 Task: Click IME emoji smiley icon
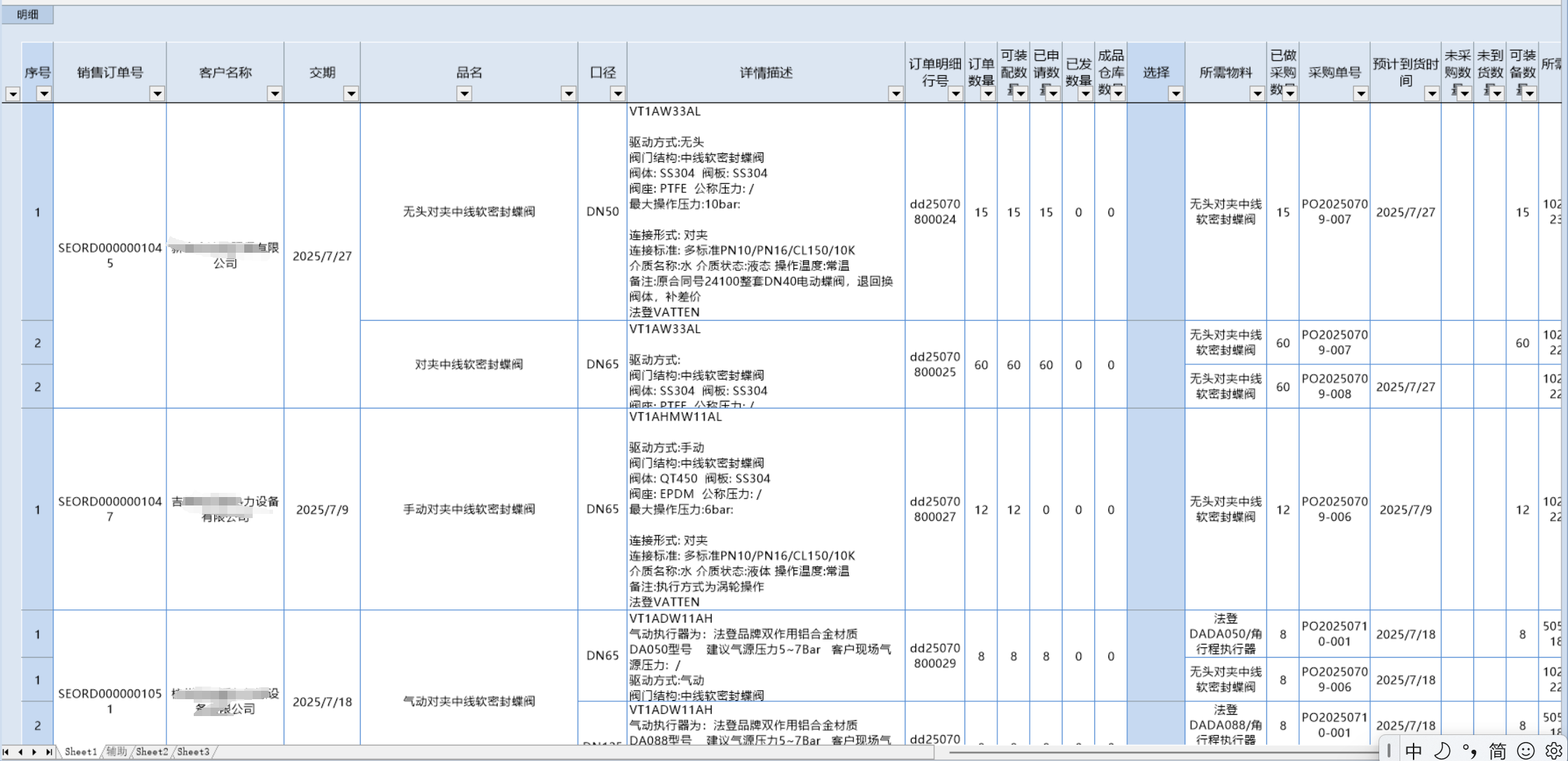(1526, 750)
